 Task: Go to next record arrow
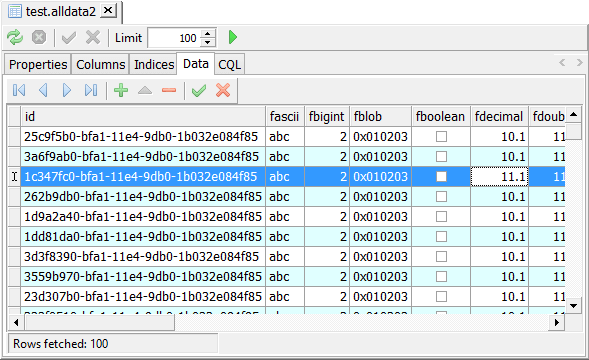click(67, 90)
